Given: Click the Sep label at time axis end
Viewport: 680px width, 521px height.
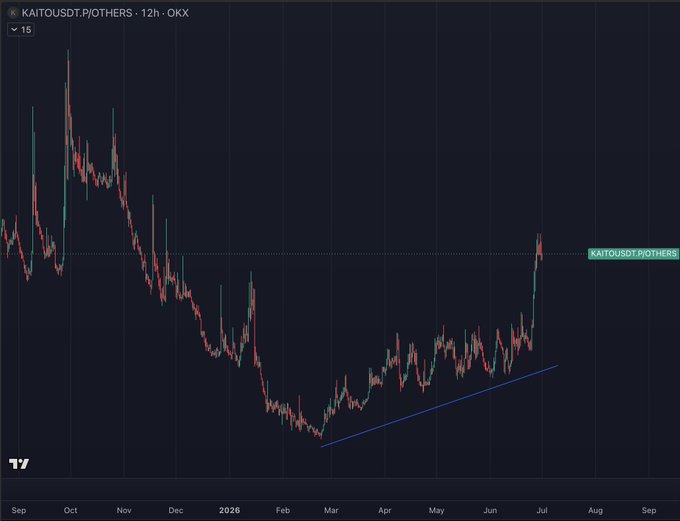Looking at the screenshot, I should click(x=649, y=510).
